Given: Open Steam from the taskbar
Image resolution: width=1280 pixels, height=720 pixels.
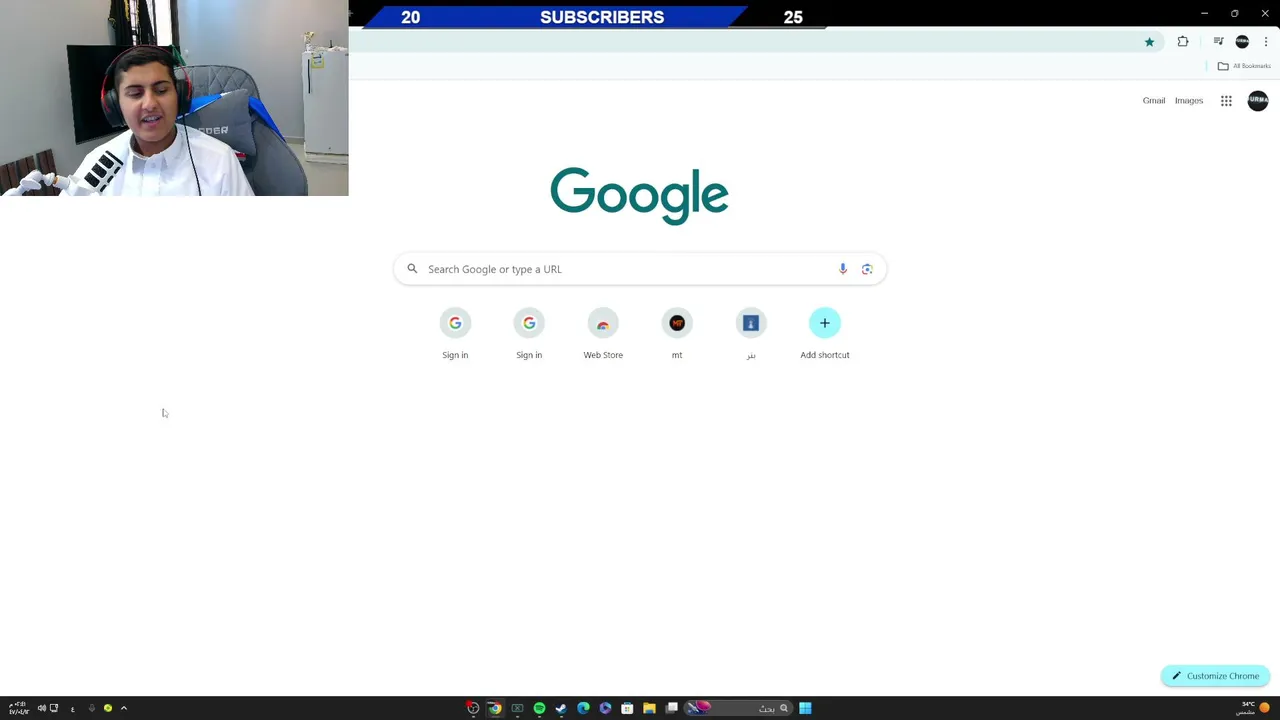Looking at the screenshot, I should pos(561,708).
